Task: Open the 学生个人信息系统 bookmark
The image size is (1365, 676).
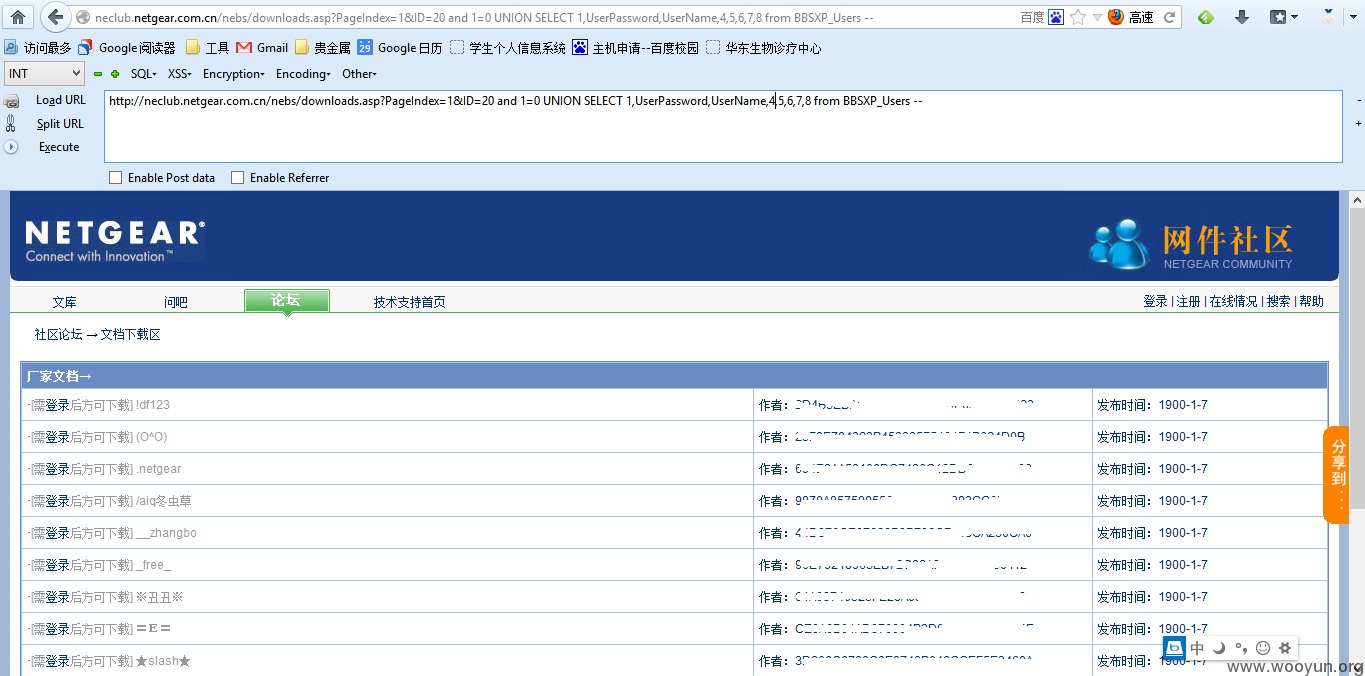Action: [x=507, y=47]
